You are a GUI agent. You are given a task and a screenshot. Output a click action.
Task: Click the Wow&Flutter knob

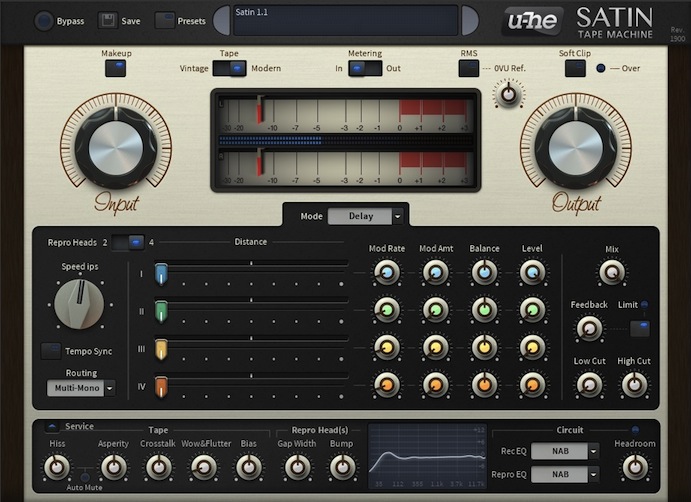(x=204, y=467)
